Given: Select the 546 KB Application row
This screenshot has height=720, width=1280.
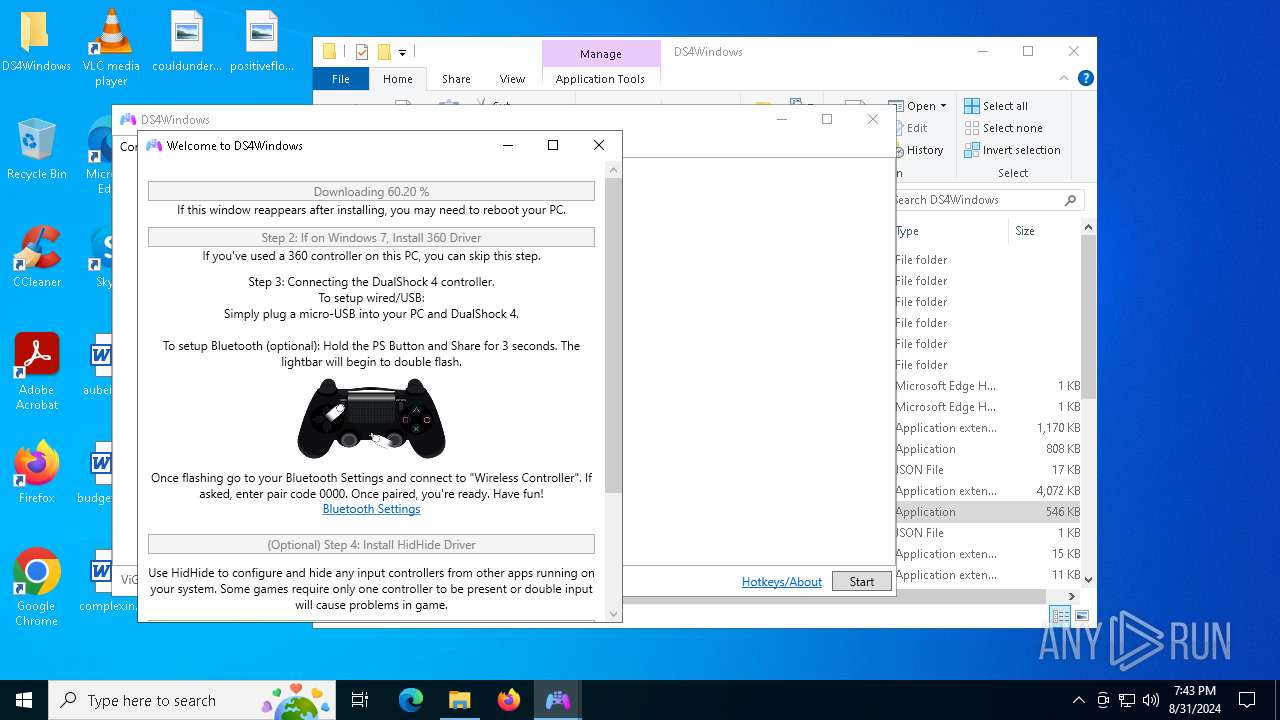Looking at the screenshot, I should [987, 512].
